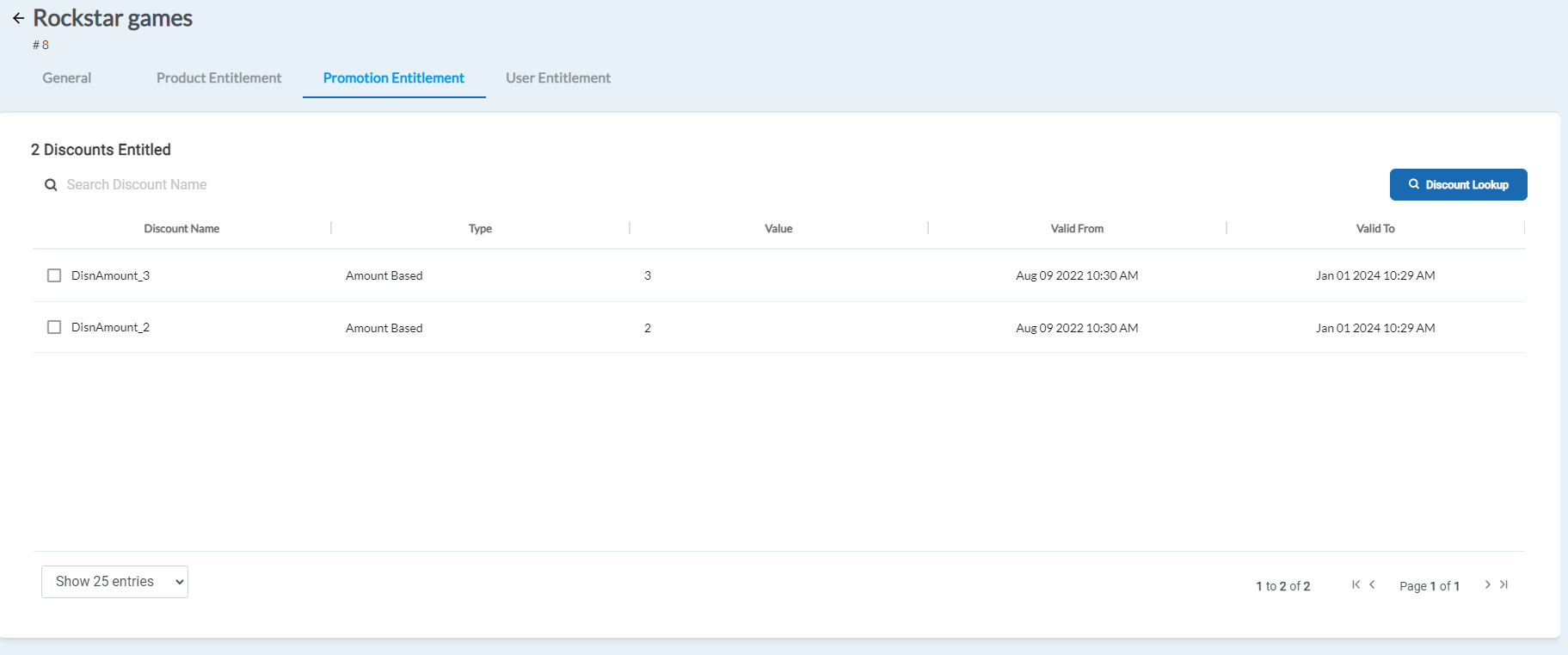This screenshot has width=1568, height=655.
Task: Click Valid From date of DisnAmount_2
Action: (x=1077, y=328)
